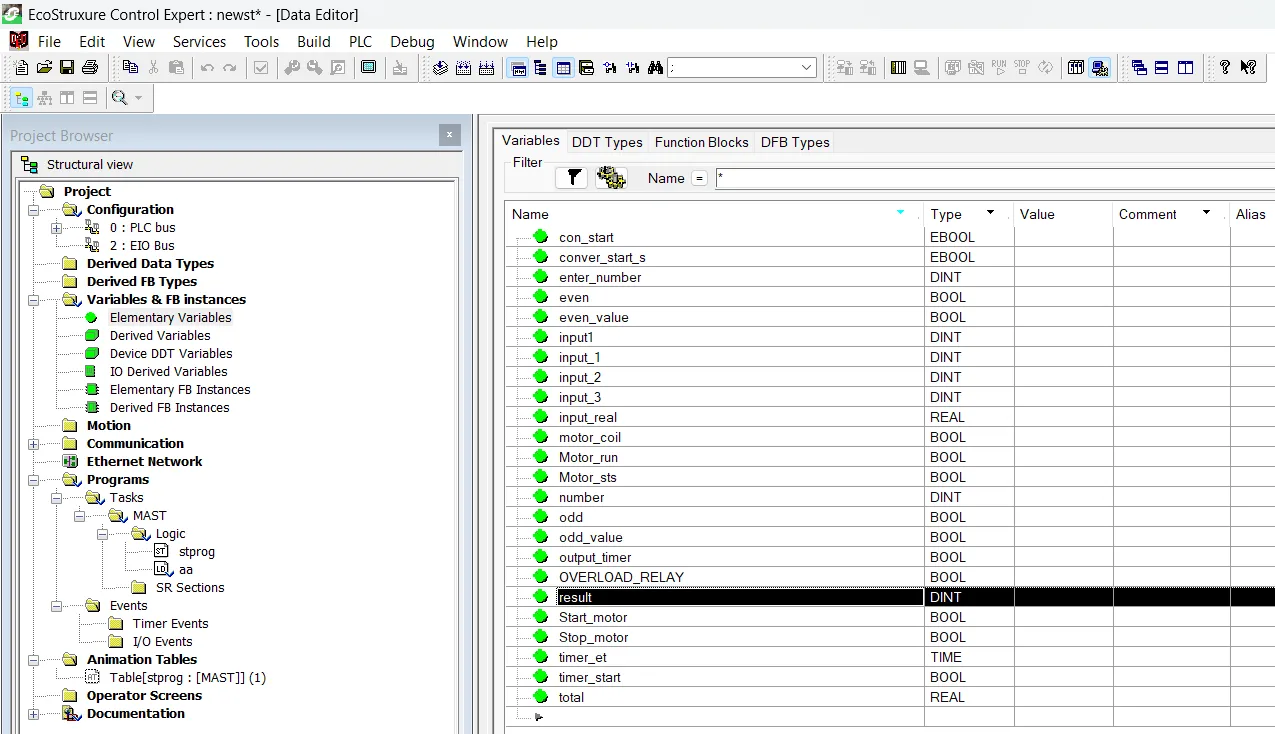This screenshot has width=1275, height=734.
Task: Click the Print icon
Action: pyautogui.click(x=90, y=68)
